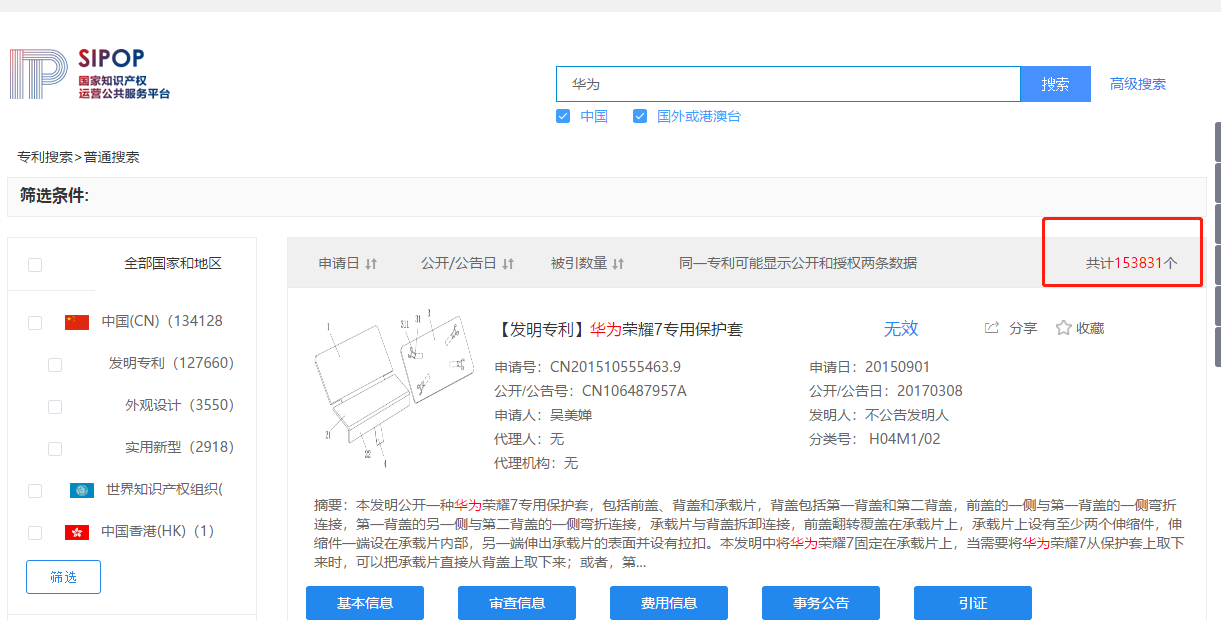Image resolution: width=1221 pixels, height=621 pixels.
Task: Sort by the 公开/公告日 column header
Action: [x=459, y=263]
